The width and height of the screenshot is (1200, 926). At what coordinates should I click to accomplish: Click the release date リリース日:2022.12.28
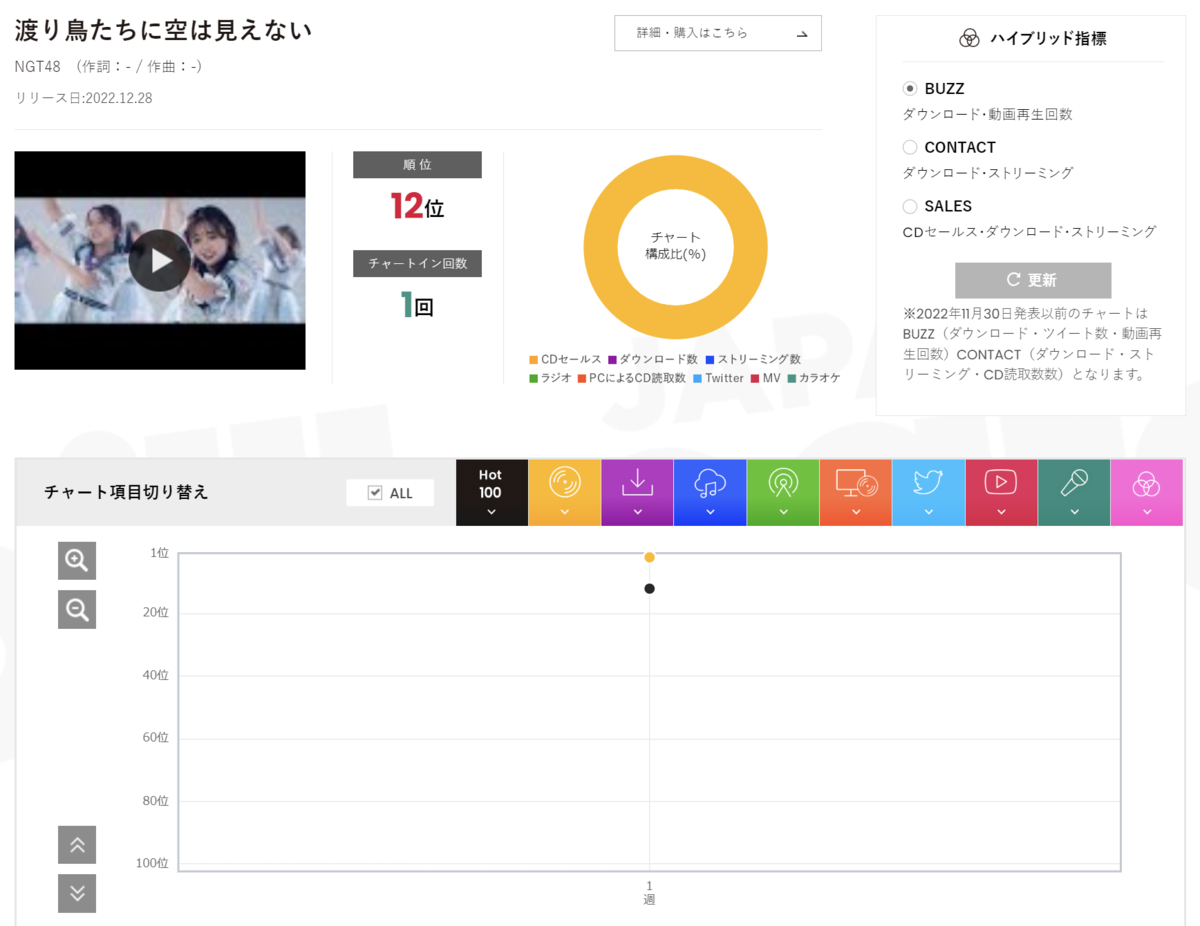click(83, 98)
